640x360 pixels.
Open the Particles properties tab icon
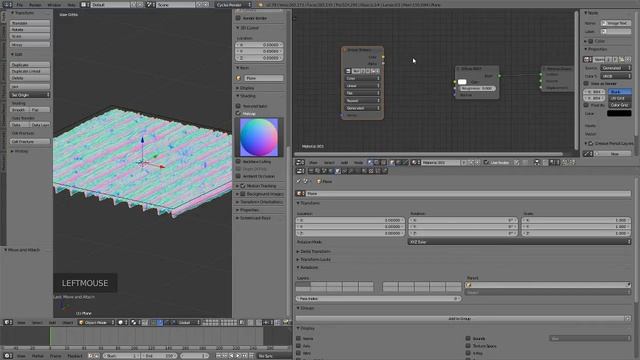click(x=378, y=171)
